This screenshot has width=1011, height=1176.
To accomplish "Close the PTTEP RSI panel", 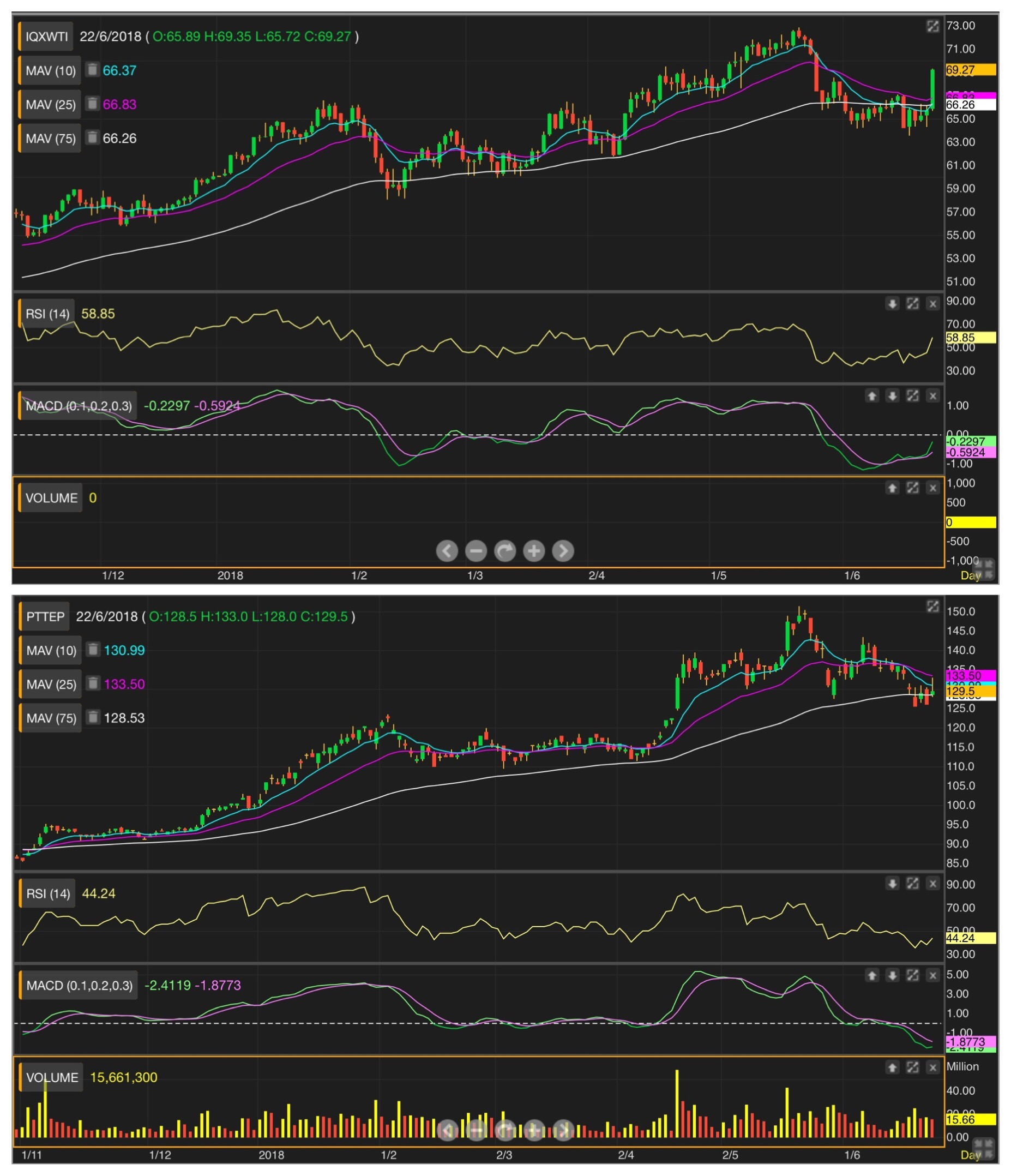I will pyautogui.click(x=932, y=883).
